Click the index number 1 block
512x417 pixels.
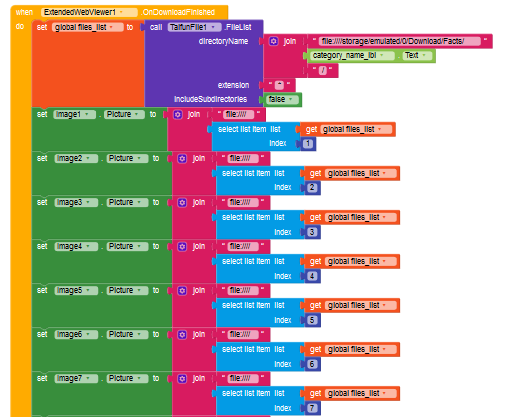(308, 144)
